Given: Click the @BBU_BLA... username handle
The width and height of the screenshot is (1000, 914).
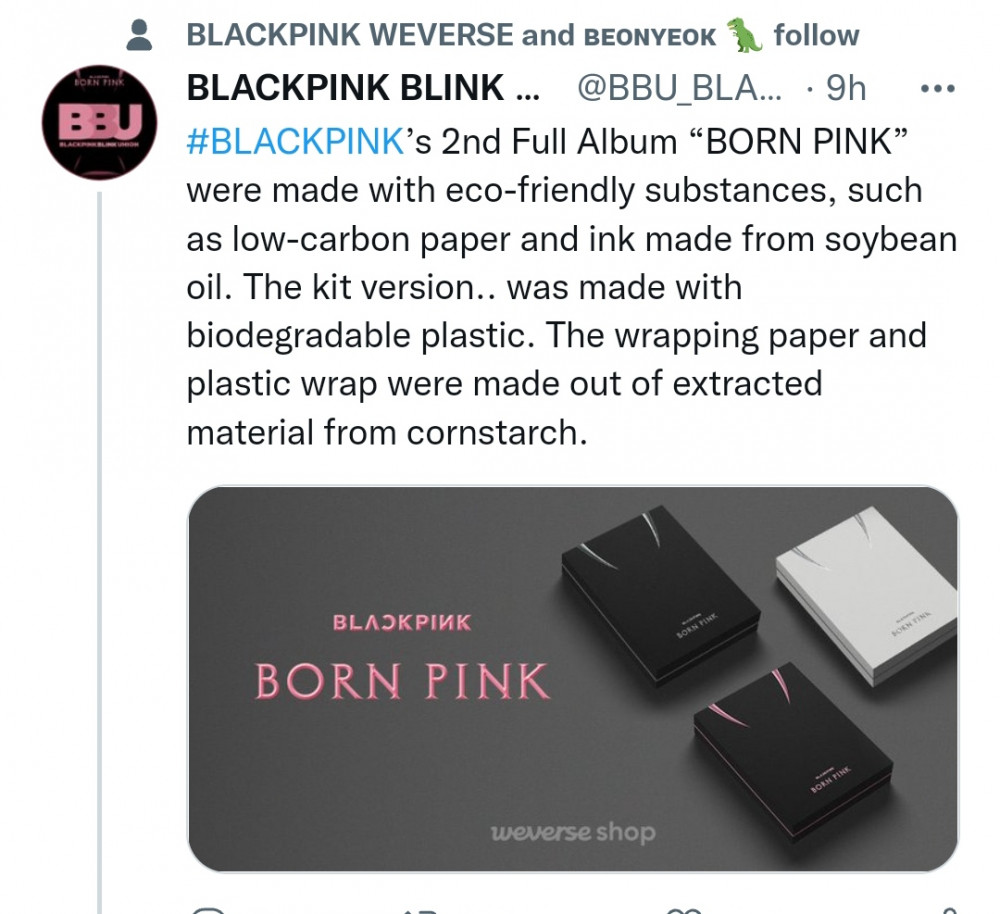Looking at the screenshot, I should click(x=680, y=89).
